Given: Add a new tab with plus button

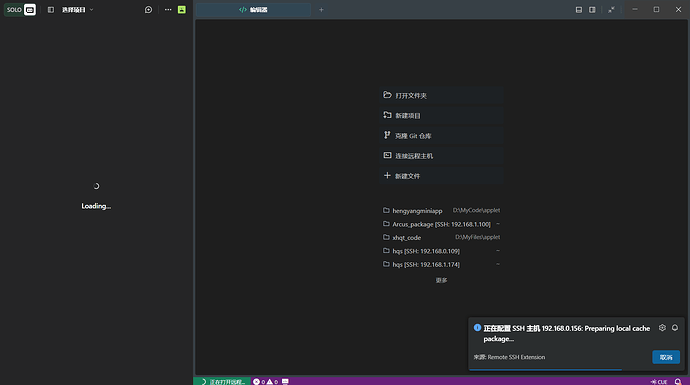Looking at the screenshot, I should click(321, 10).
